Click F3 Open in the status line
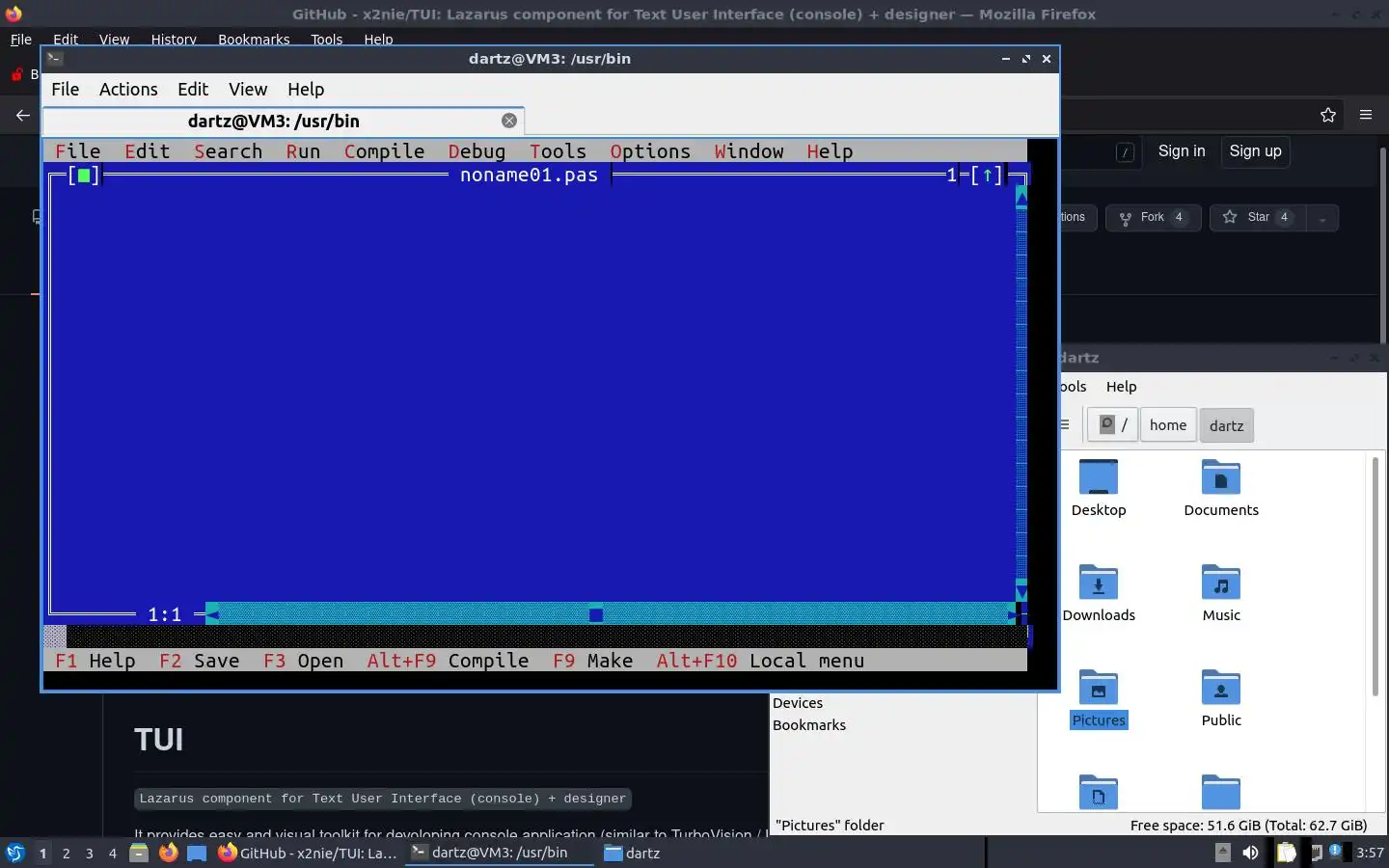Screen dimensions: 1389x868 (303, 661)
